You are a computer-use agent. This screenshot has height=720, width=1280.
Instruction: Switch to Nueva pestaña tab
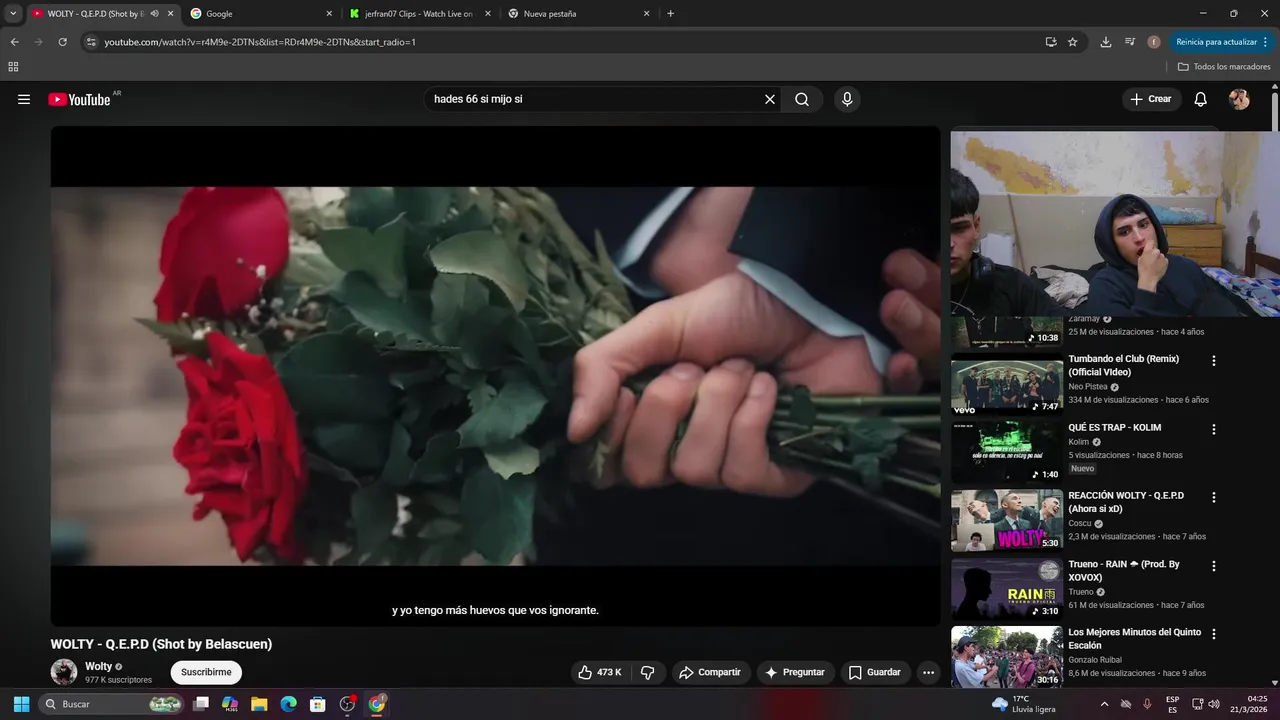579,14
